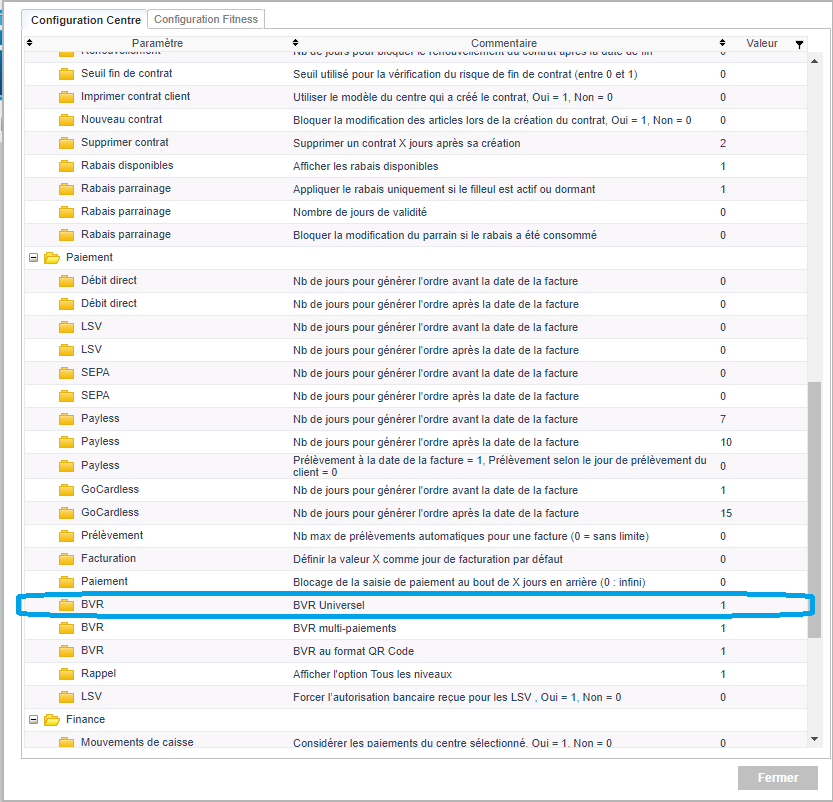Image resolution: width=833 pixels, height=802 pixels.
Task: Click the Valeur column sort arrows
Action: point(723,43)
